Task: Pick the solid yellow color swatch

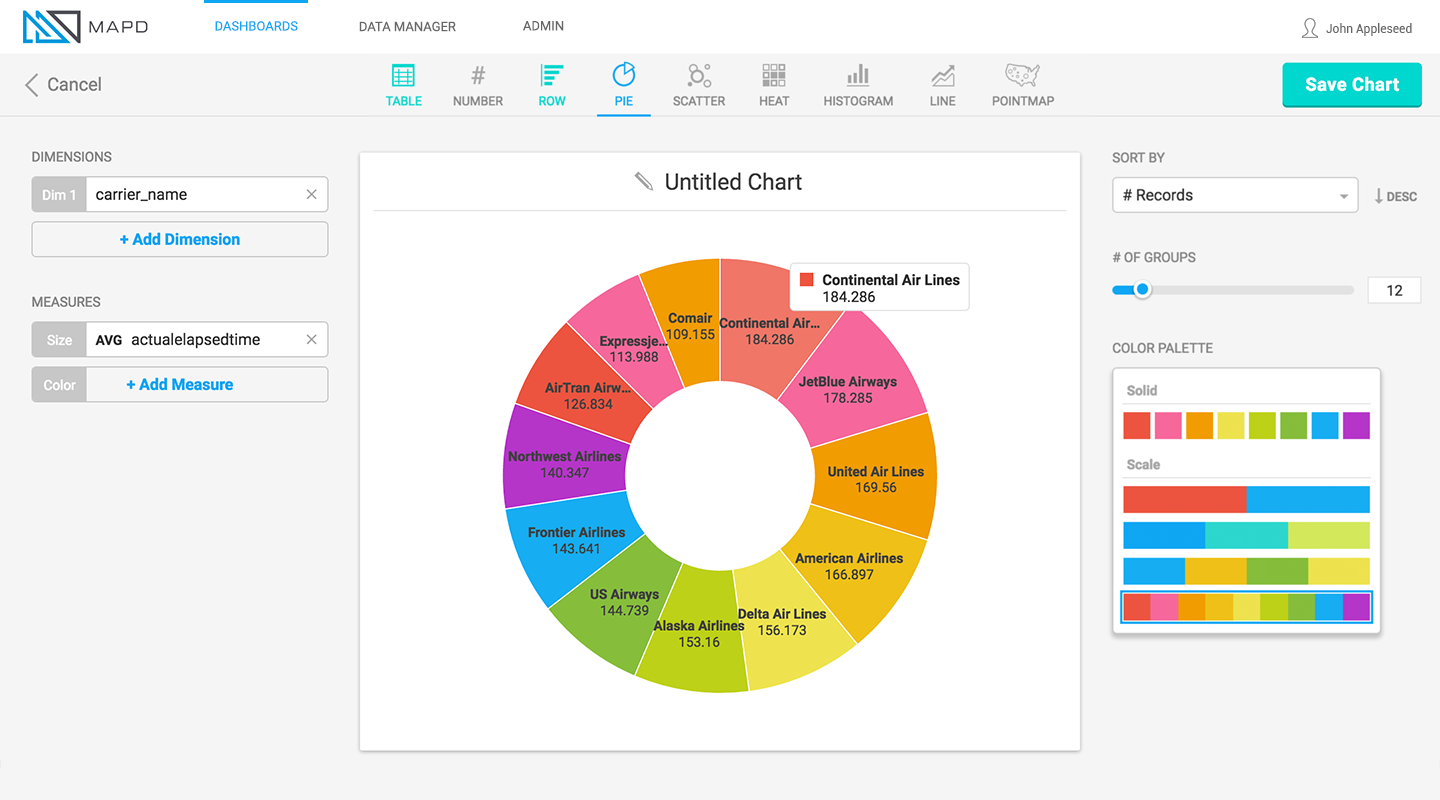Action: (1231, 425)
